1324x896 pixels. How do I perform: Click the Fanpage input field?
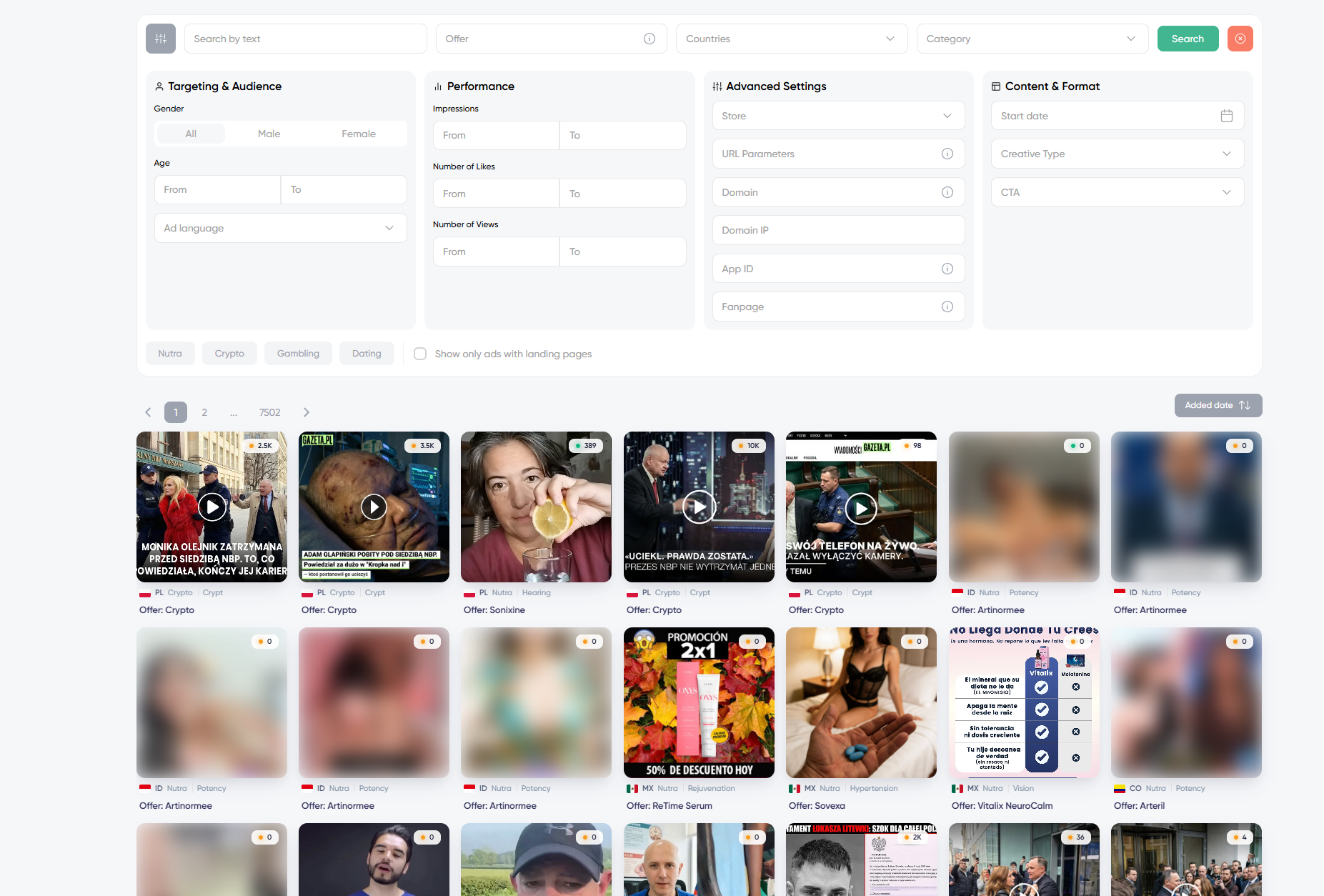coord(839,307)
